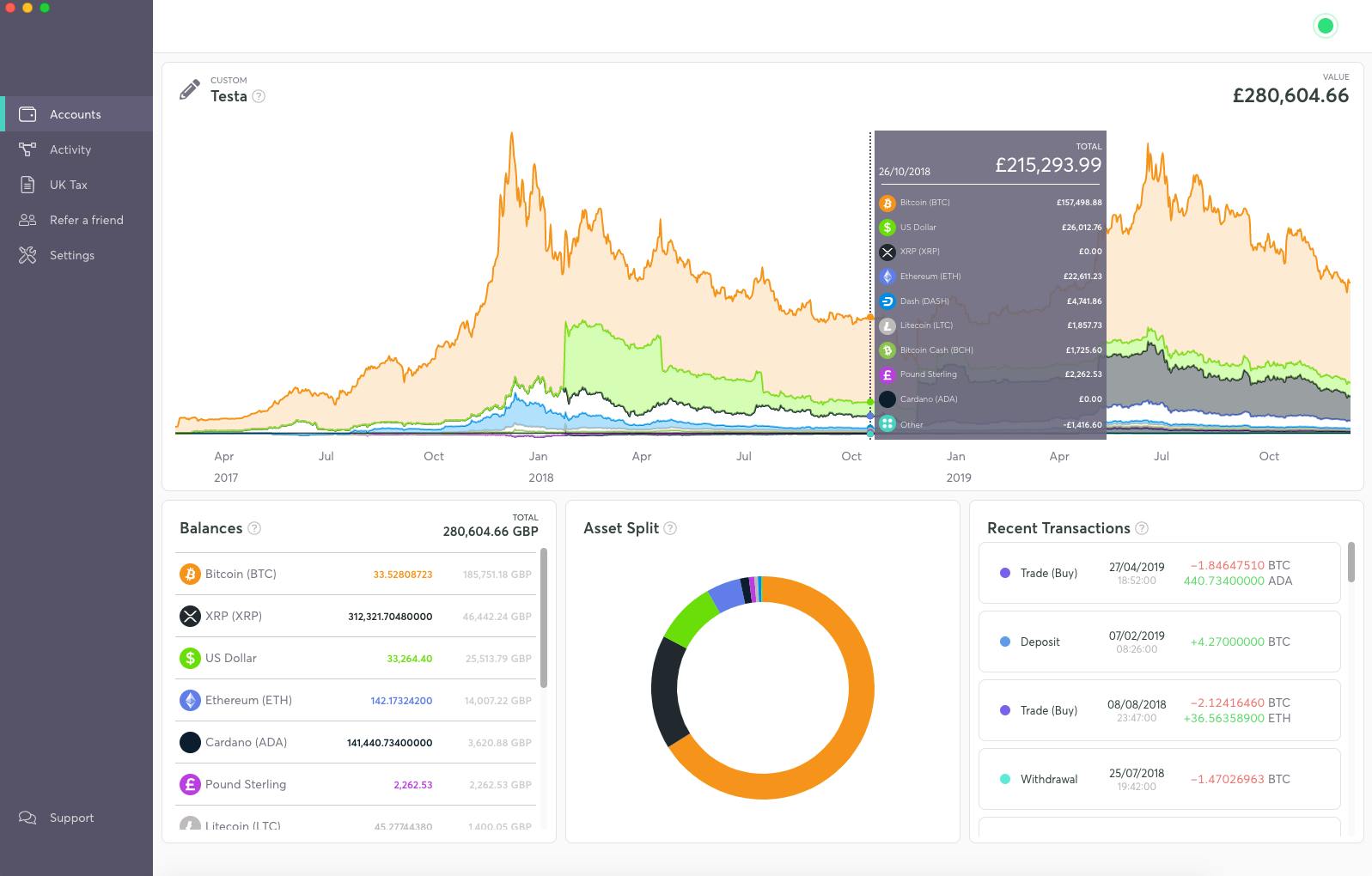Click Bitcoin amount 33.52808723
The width and height of the screenshot is (1372, 876).
pyautogui.click(x=403, y=575)
